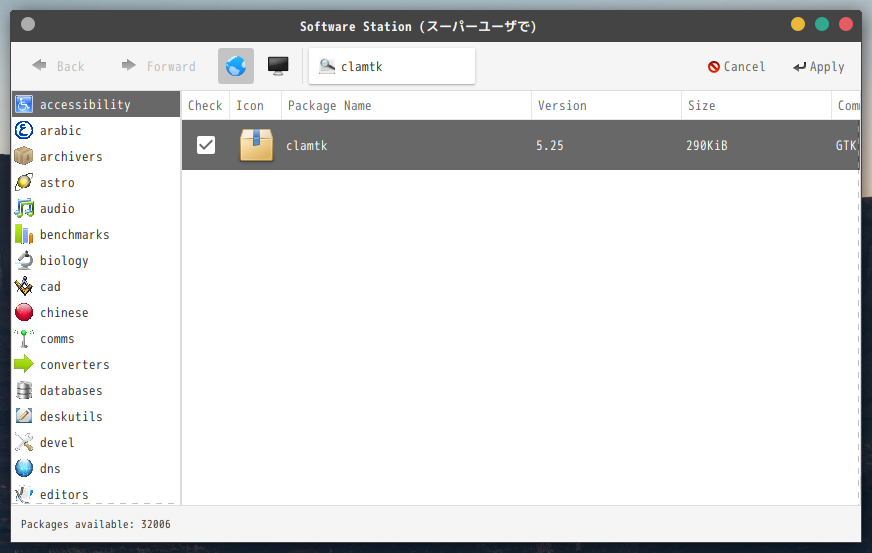Open the biology category label
Viewport: 872px width, 553px height.
(64, 261)
